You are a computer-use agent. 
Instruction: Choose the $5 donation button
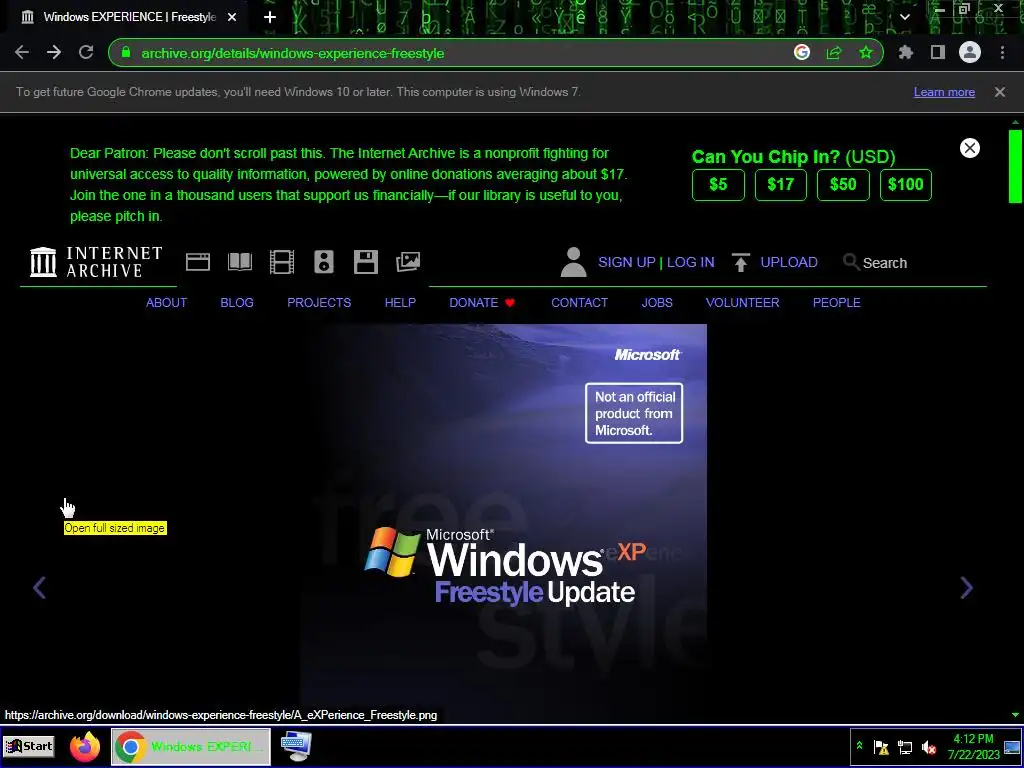[x=718, y=184]
